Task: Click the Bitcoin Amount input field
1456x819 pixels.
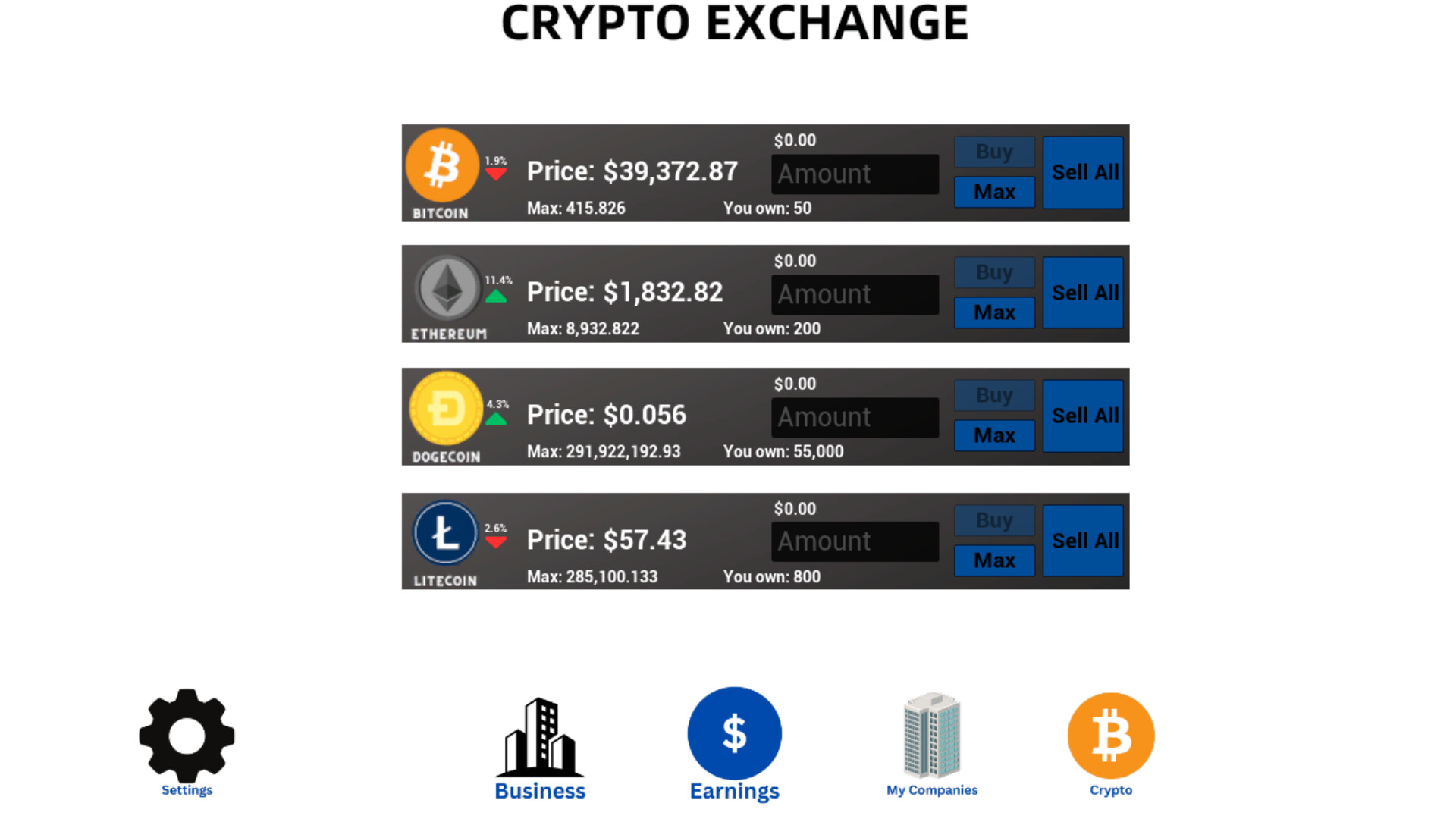Action: [855, 174]
